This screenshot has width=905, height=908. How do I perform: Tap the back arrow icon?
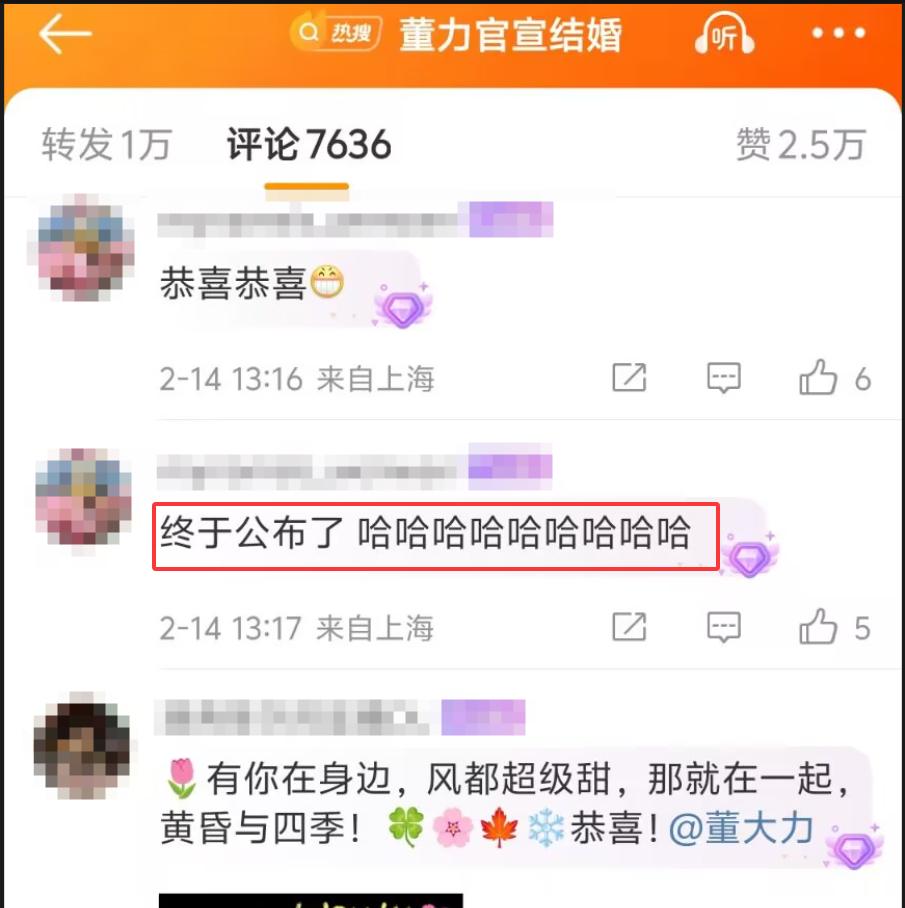click(65, 34)
